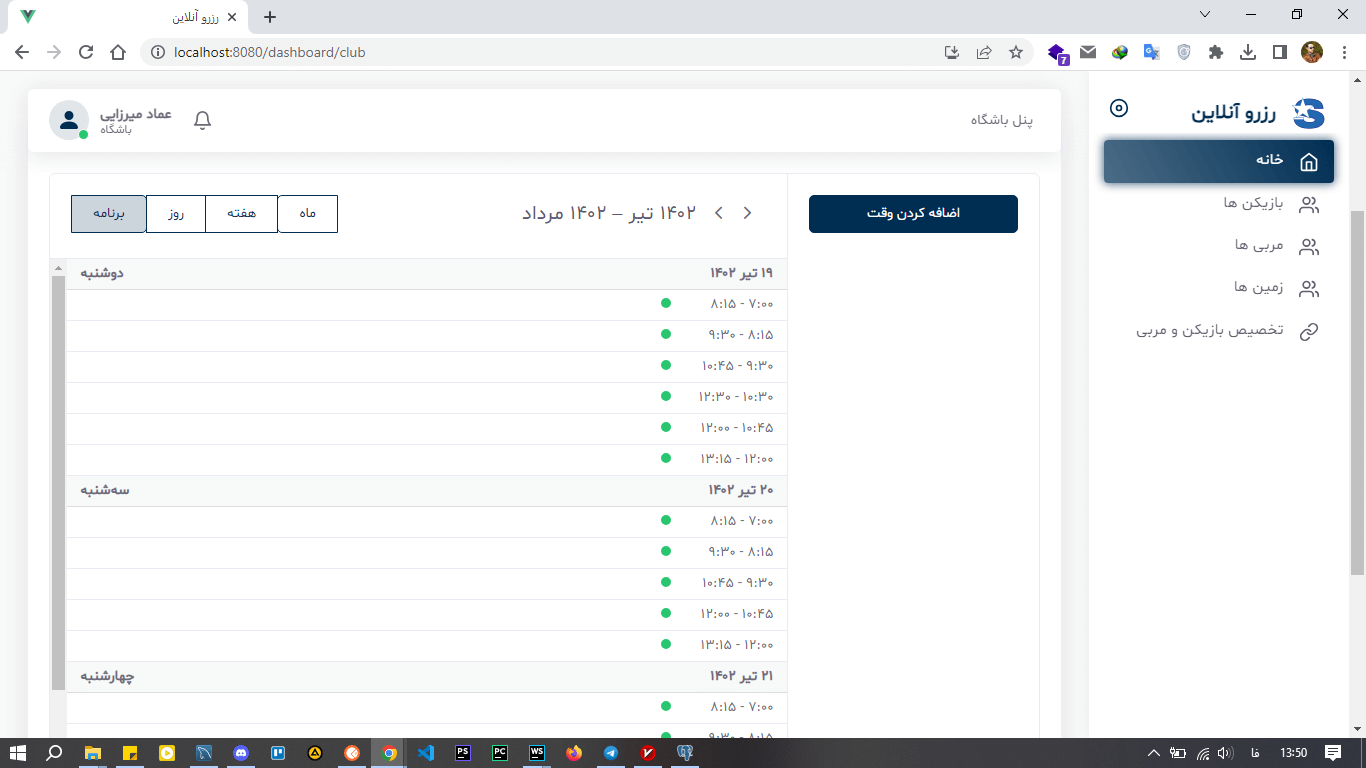This screenshot has height=768, width=1366.
Task: Open the ۱۲:۰۰ - ۱۳:۱۵ slot on سه‌شنبه
Action: pos(427,645)
